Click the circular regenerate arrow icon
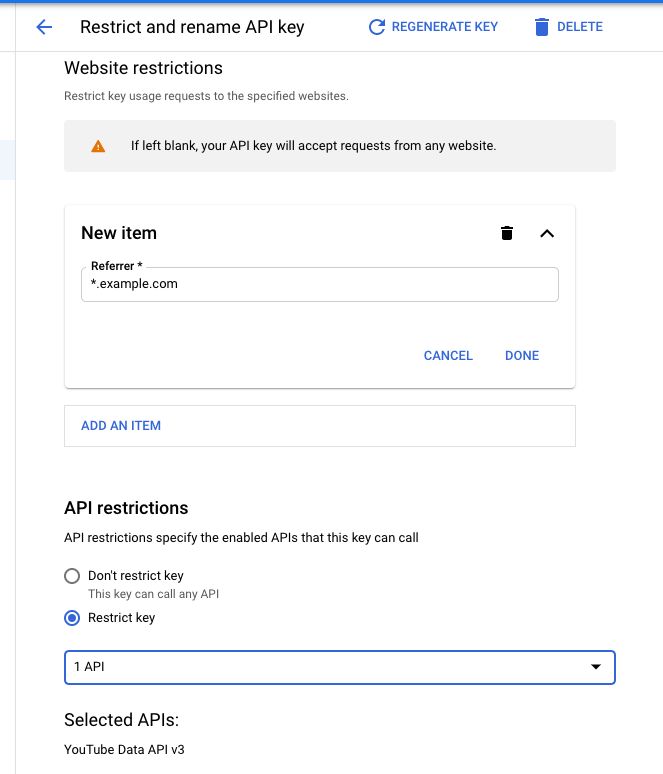 [377, 27]
